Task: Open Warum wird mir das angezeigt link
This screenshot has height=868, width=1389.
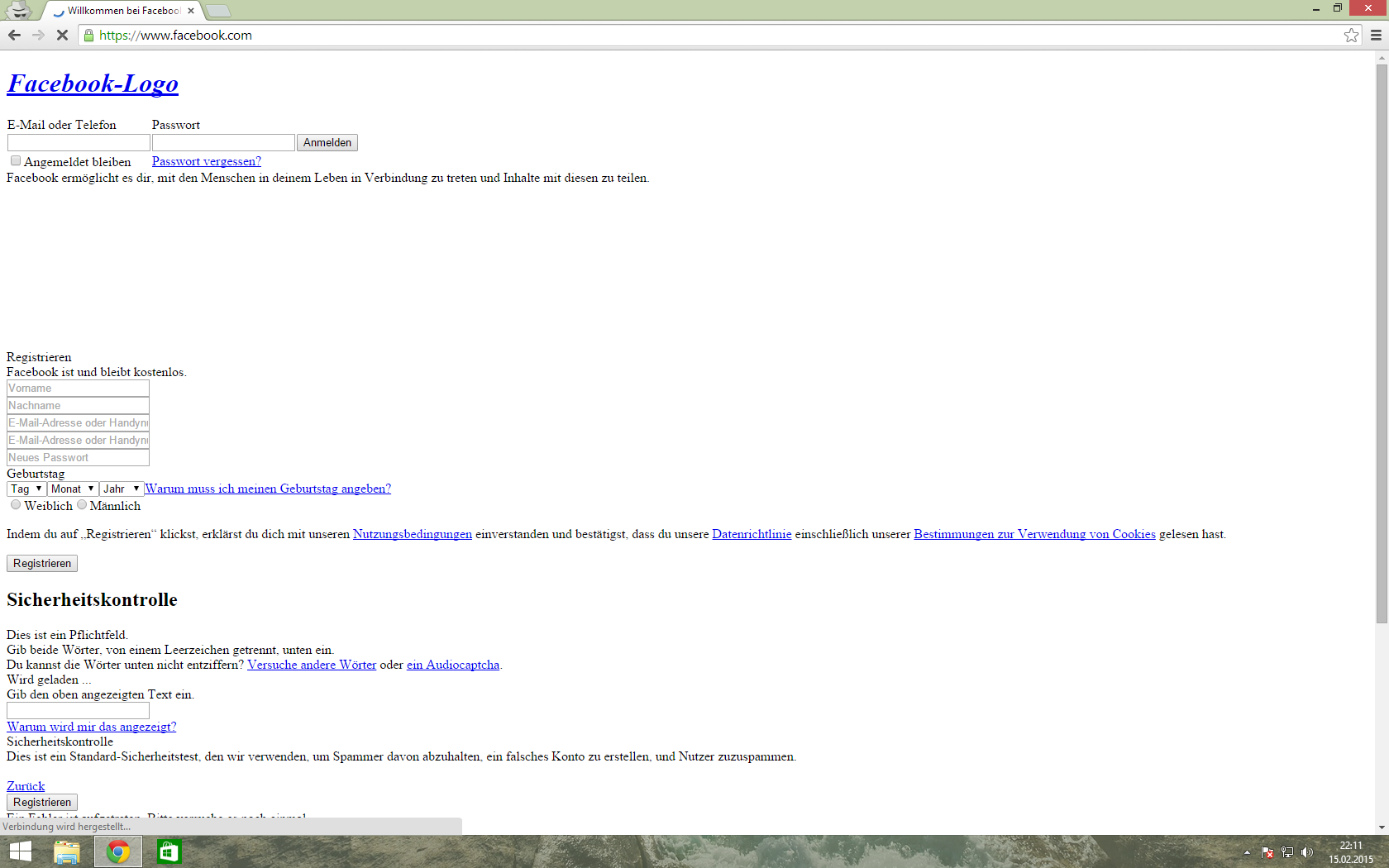Action: pos(92,727)
